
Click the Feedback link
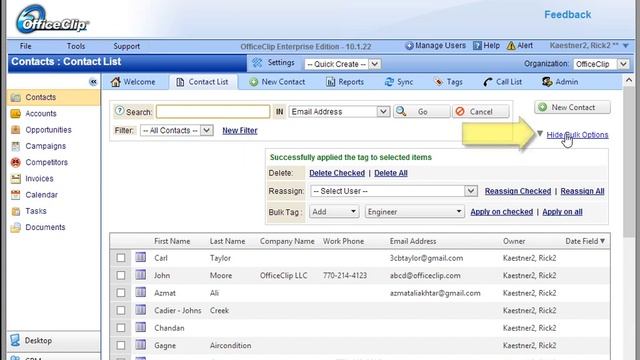point(567,15)
